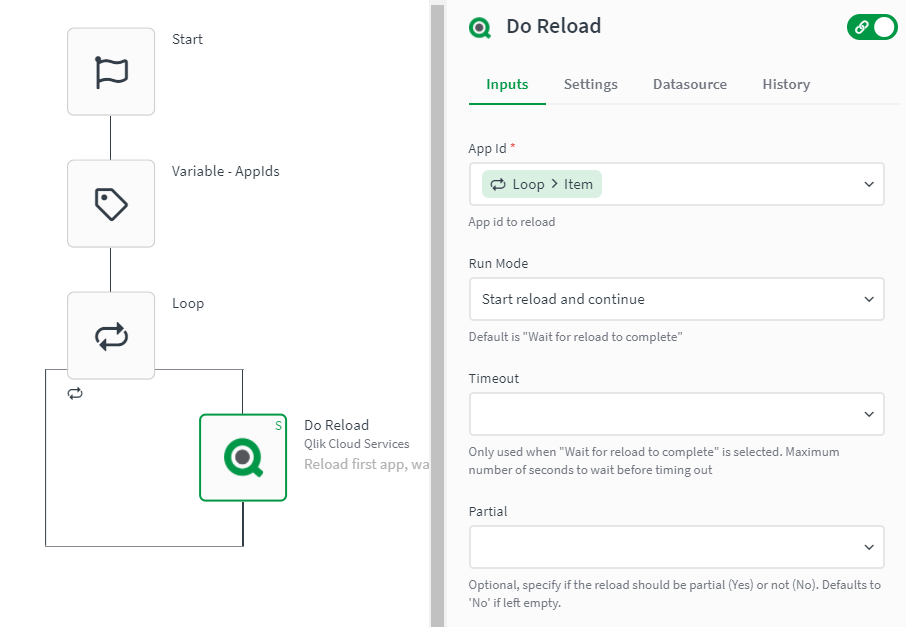The width and height of the screenshot is (906, 627).
Task: Click the small loop marker icon below Loop
Action: pyautogui.click(x=75, y=393)
